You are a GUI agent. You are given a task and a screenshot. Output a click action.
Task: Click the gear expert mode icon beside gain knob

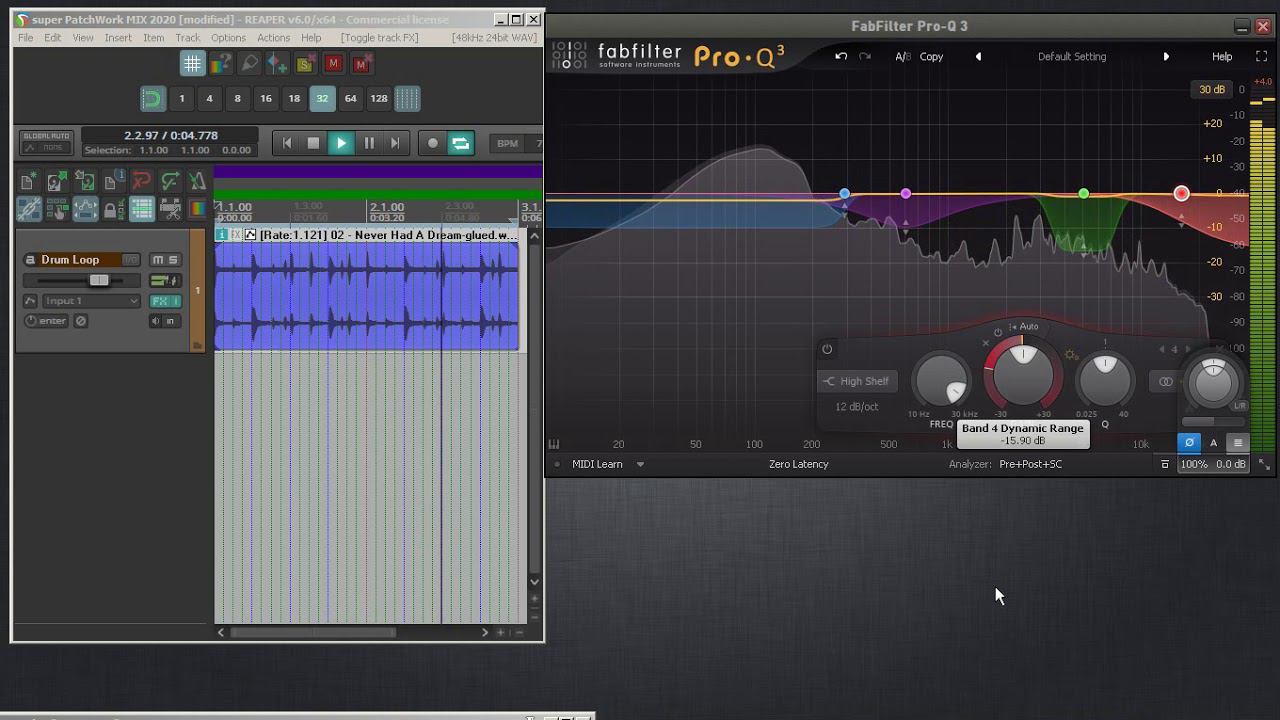[1071, 355]
